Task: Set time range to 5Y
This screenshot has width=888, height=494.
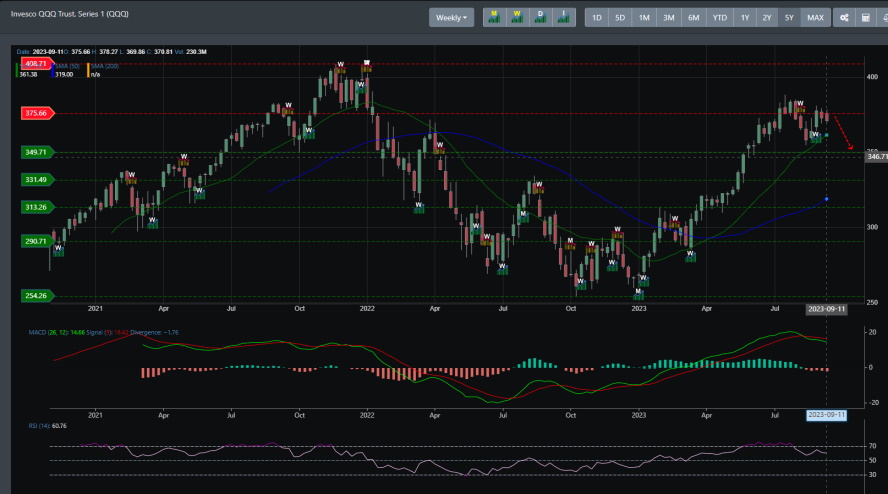Action: point(789,18)
